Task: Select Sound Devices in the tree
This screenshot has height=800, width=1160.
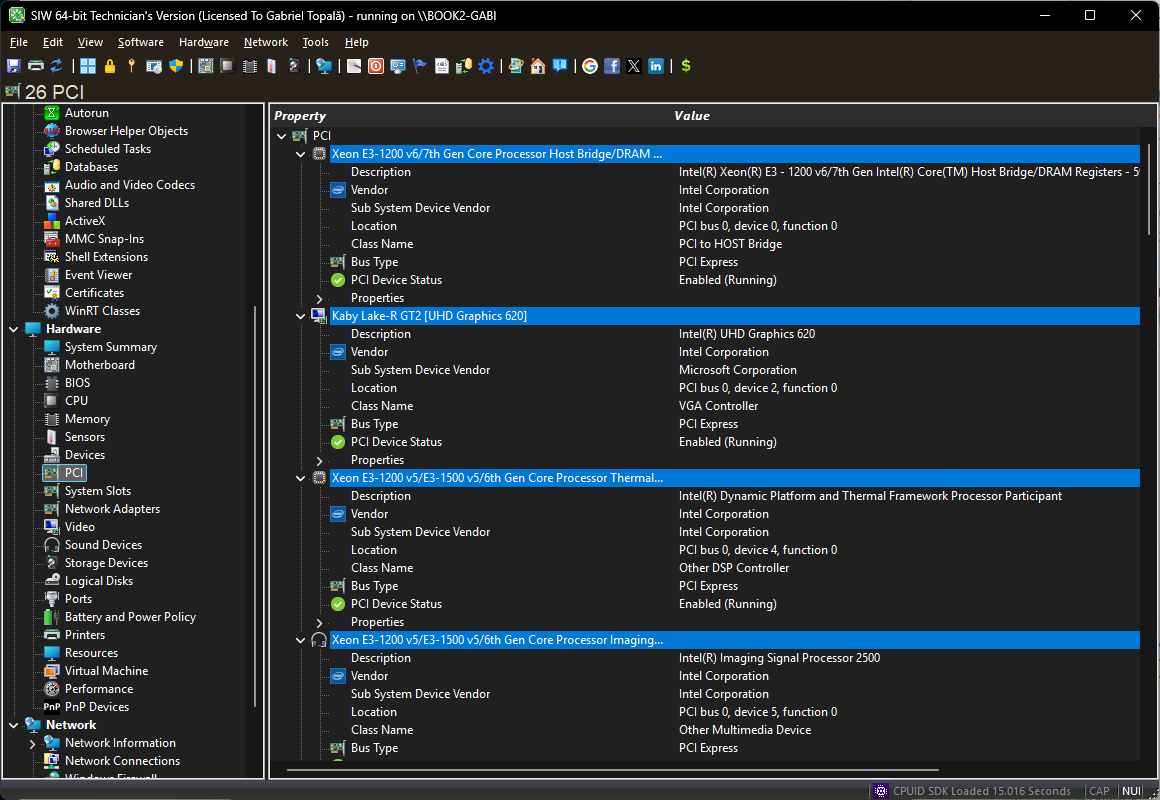Action: [x=103, y=545]
